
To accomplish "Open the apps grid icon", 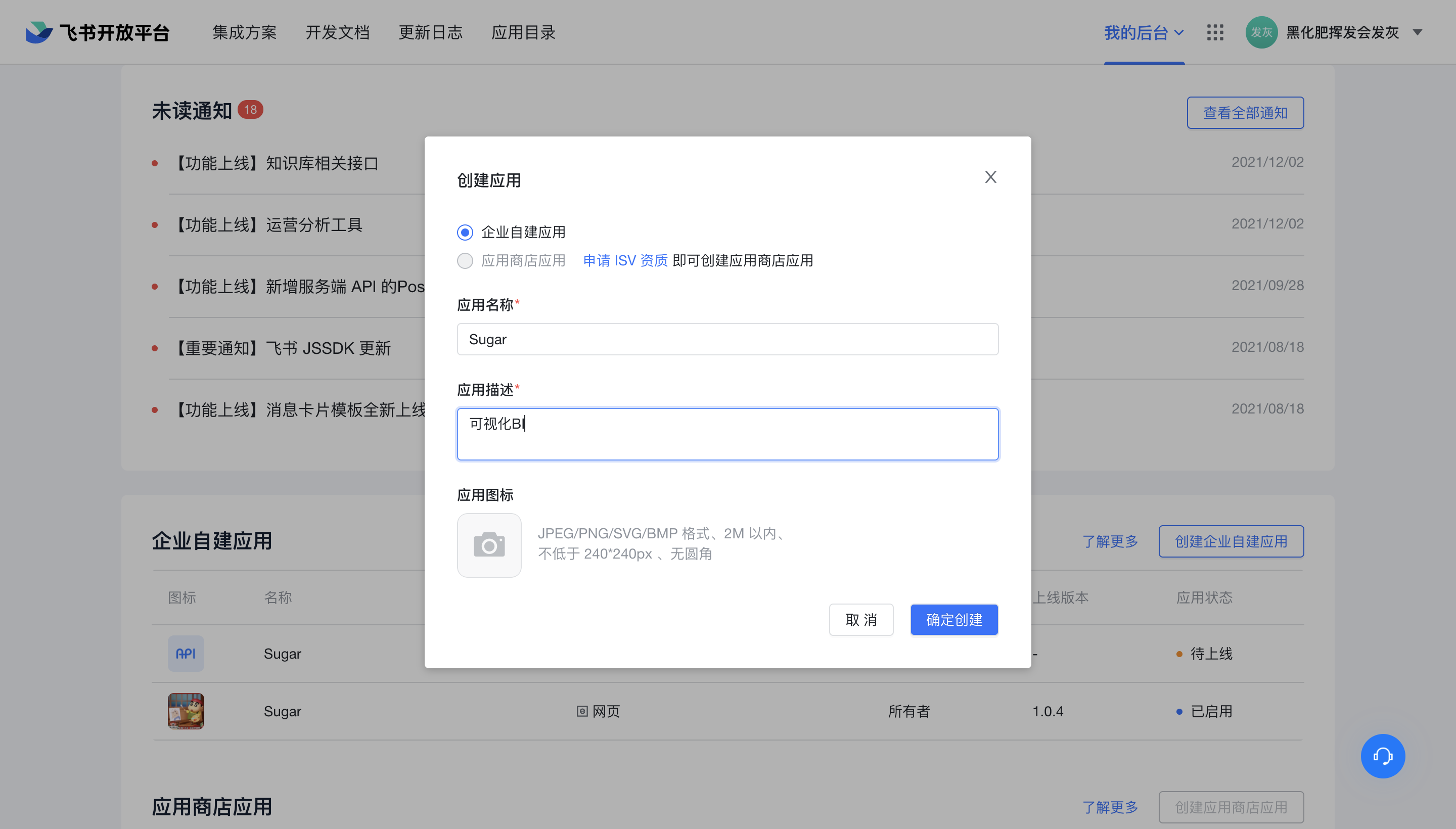I will pos(1214,32).
